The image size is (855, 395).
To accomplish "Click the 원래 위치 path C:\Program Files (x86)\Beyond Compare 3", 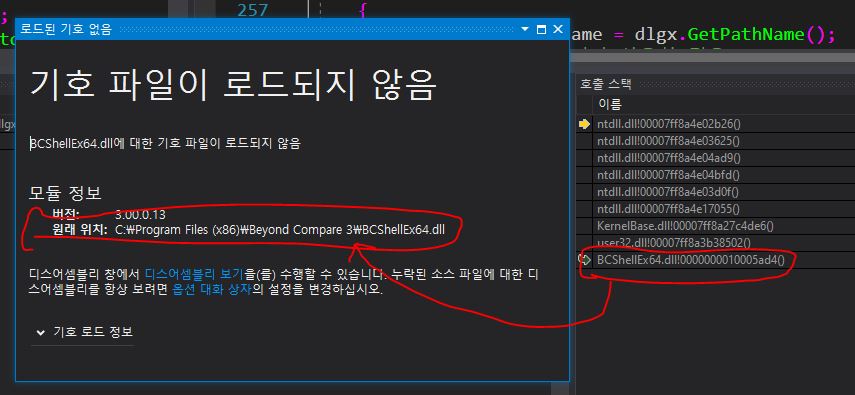I will tap(280, 230).
